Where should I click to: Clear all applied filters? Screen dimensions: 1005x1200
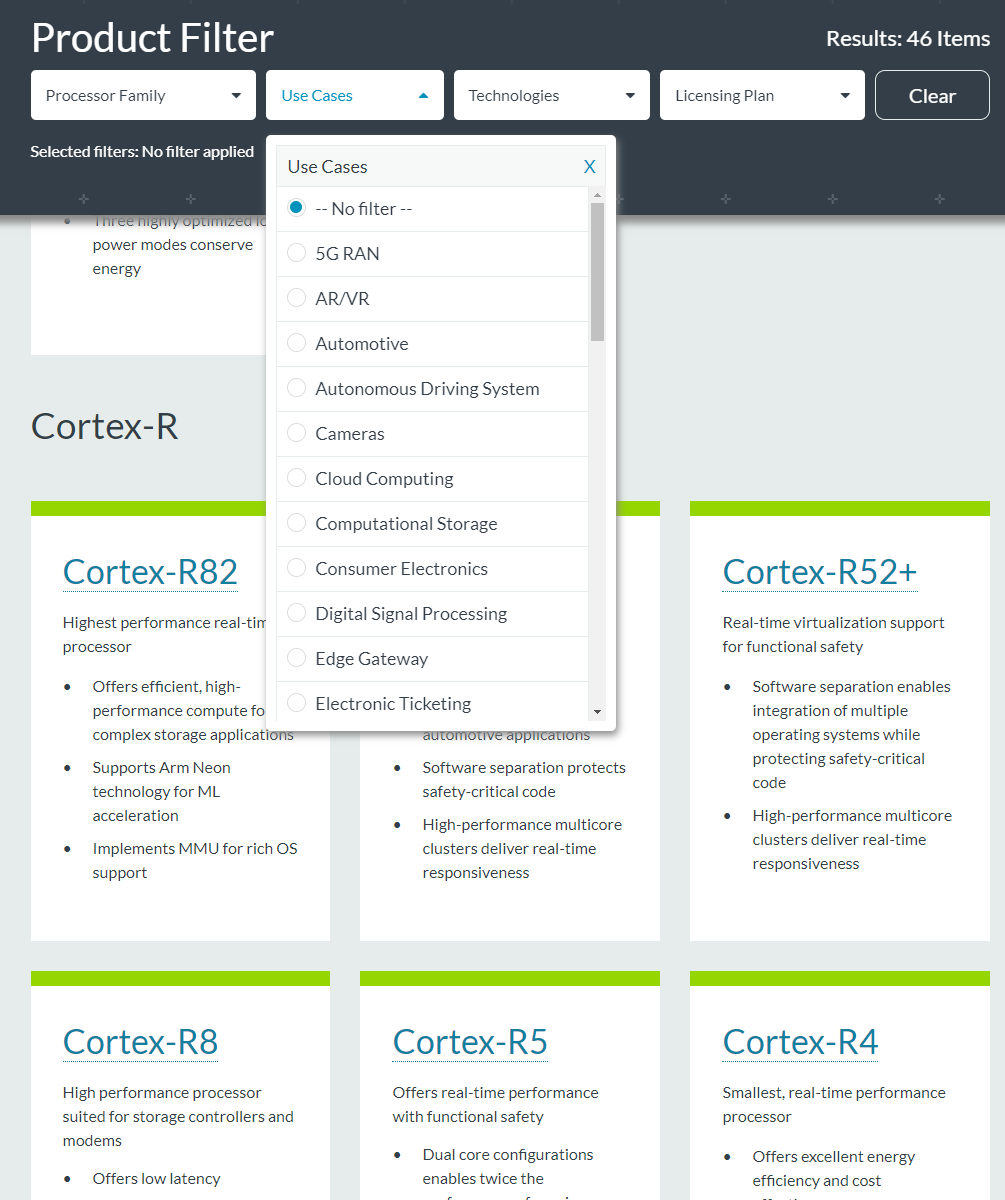tap(932, 95)
